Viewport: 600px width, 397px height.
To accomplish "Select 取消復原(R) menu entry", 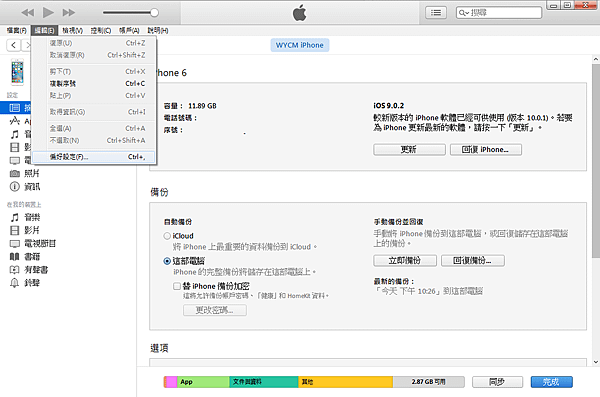I will tap(94, 55).
